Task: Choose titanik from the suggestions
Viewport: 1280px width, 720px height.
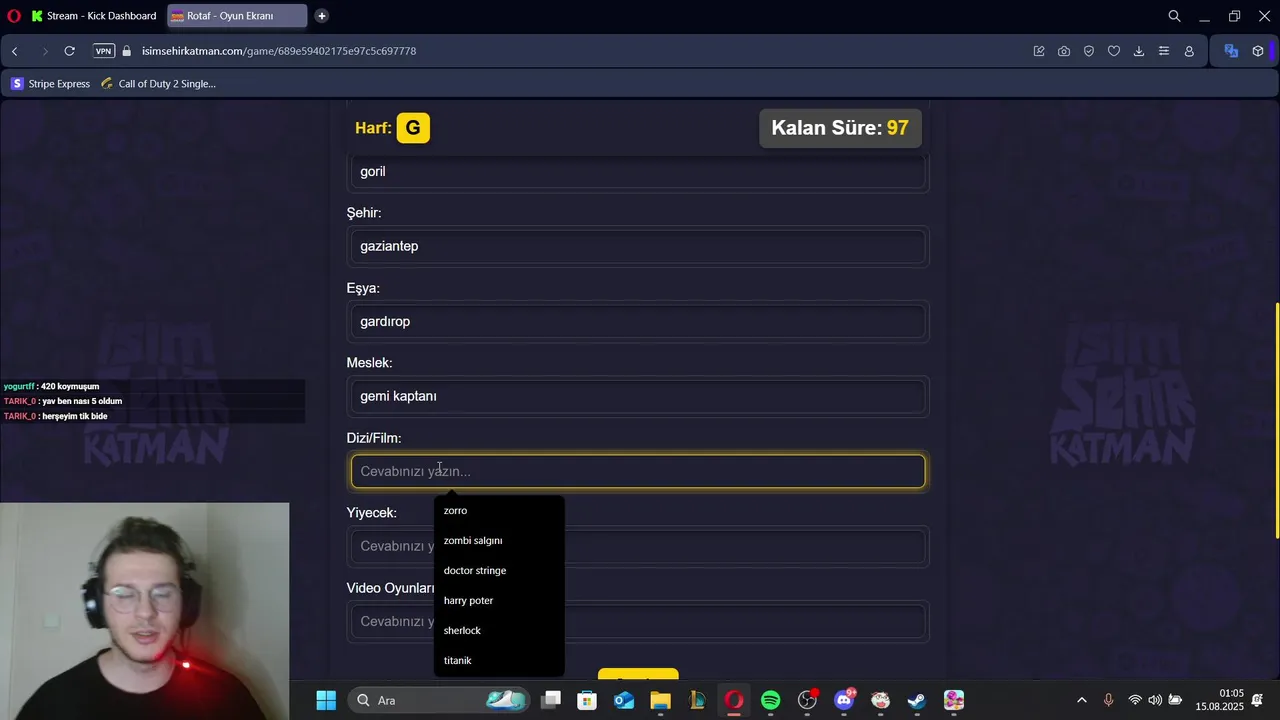Action: tap(499, 660)
